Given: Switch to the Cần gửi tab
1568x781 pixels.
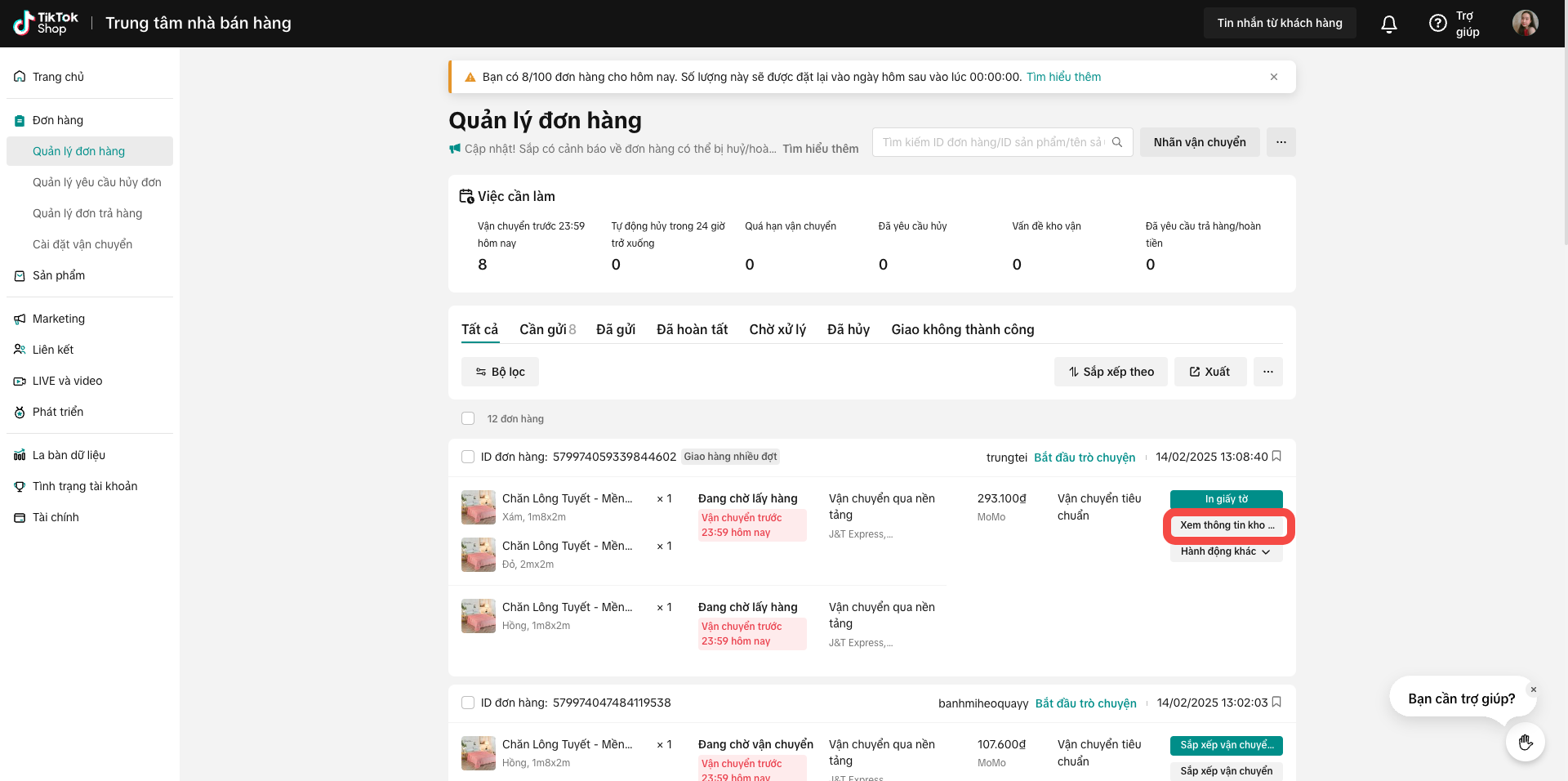Looking at the screenshot, I should click(x=547, y=329).
